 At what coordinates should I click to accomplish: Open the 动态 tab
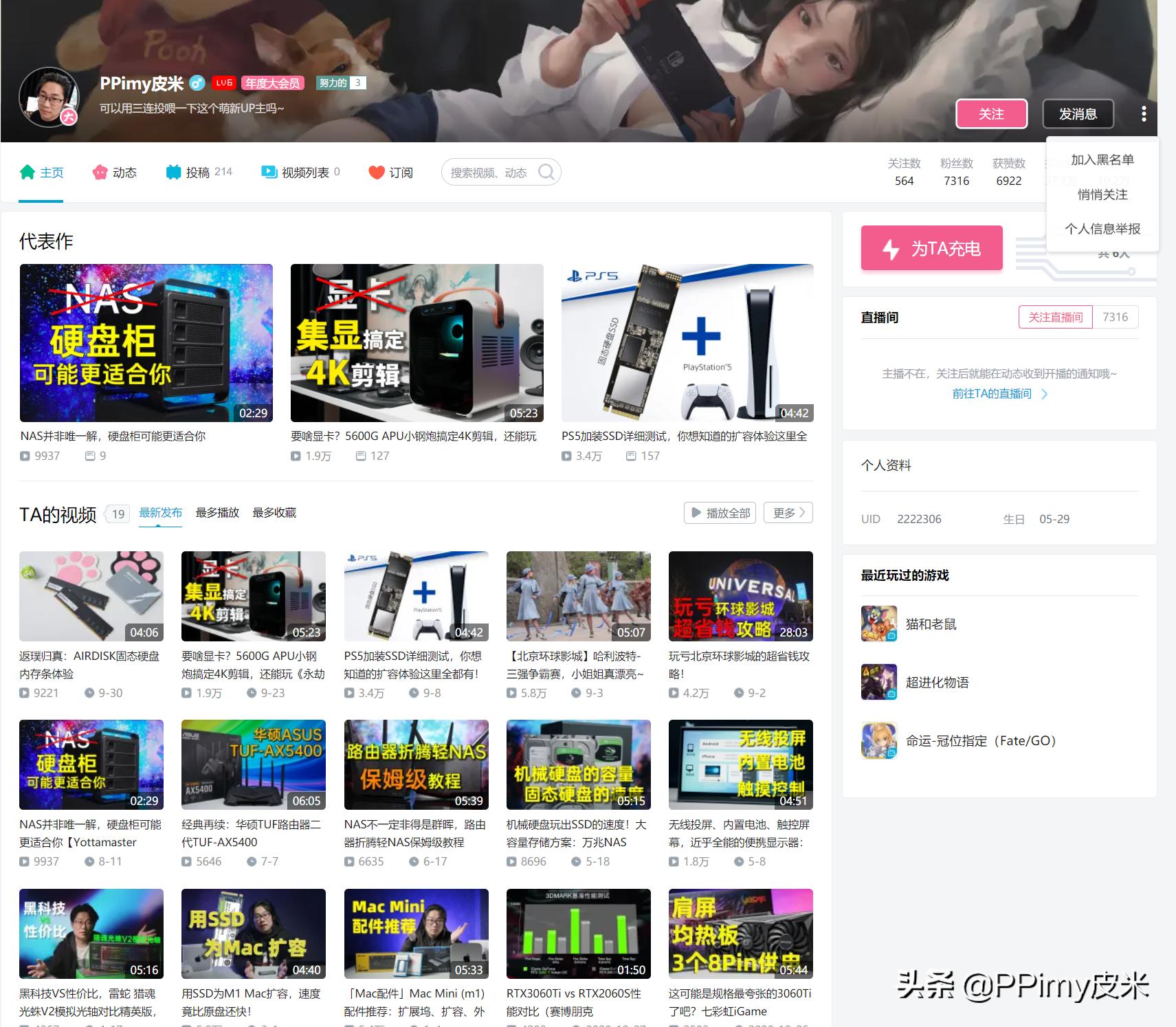114,173
